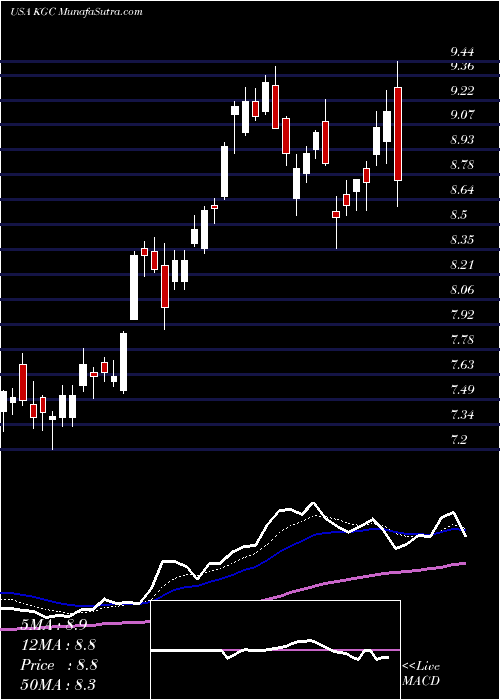
Task: Click the 8.78 price axis label
Action: (x=462, y=166)
